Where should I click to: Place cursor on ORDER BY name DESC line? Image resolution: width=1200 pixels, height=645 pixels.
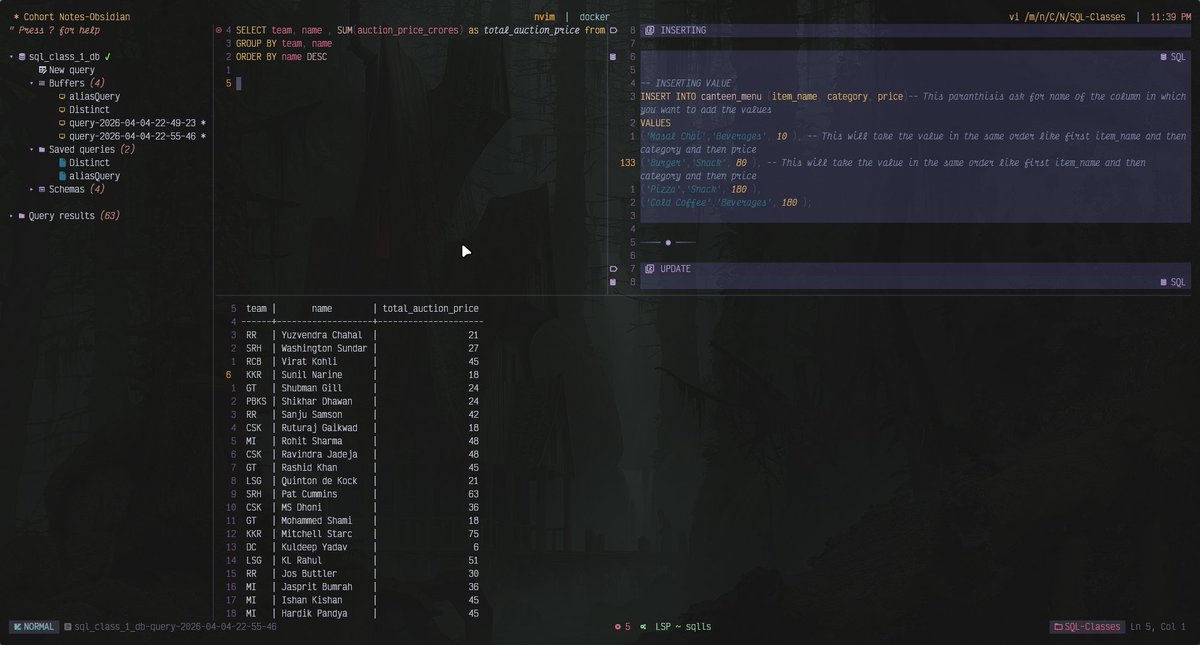coord(281,57)
